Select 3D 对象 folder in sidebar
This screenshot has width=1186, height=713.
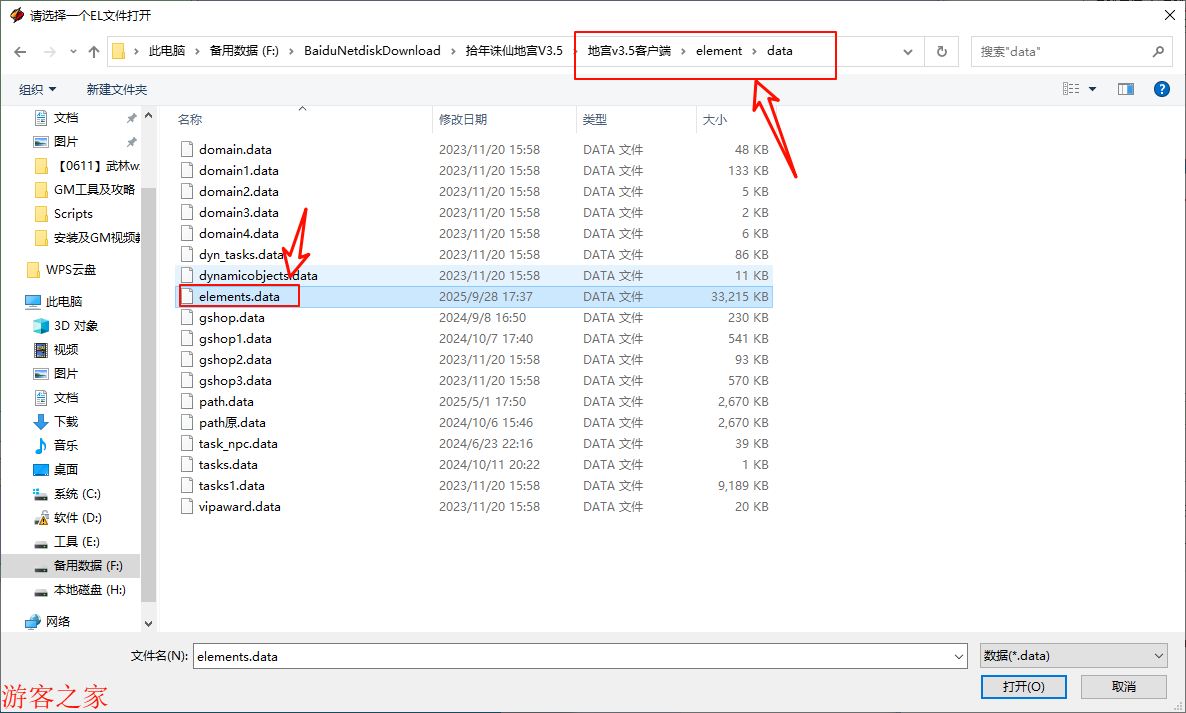75,325
